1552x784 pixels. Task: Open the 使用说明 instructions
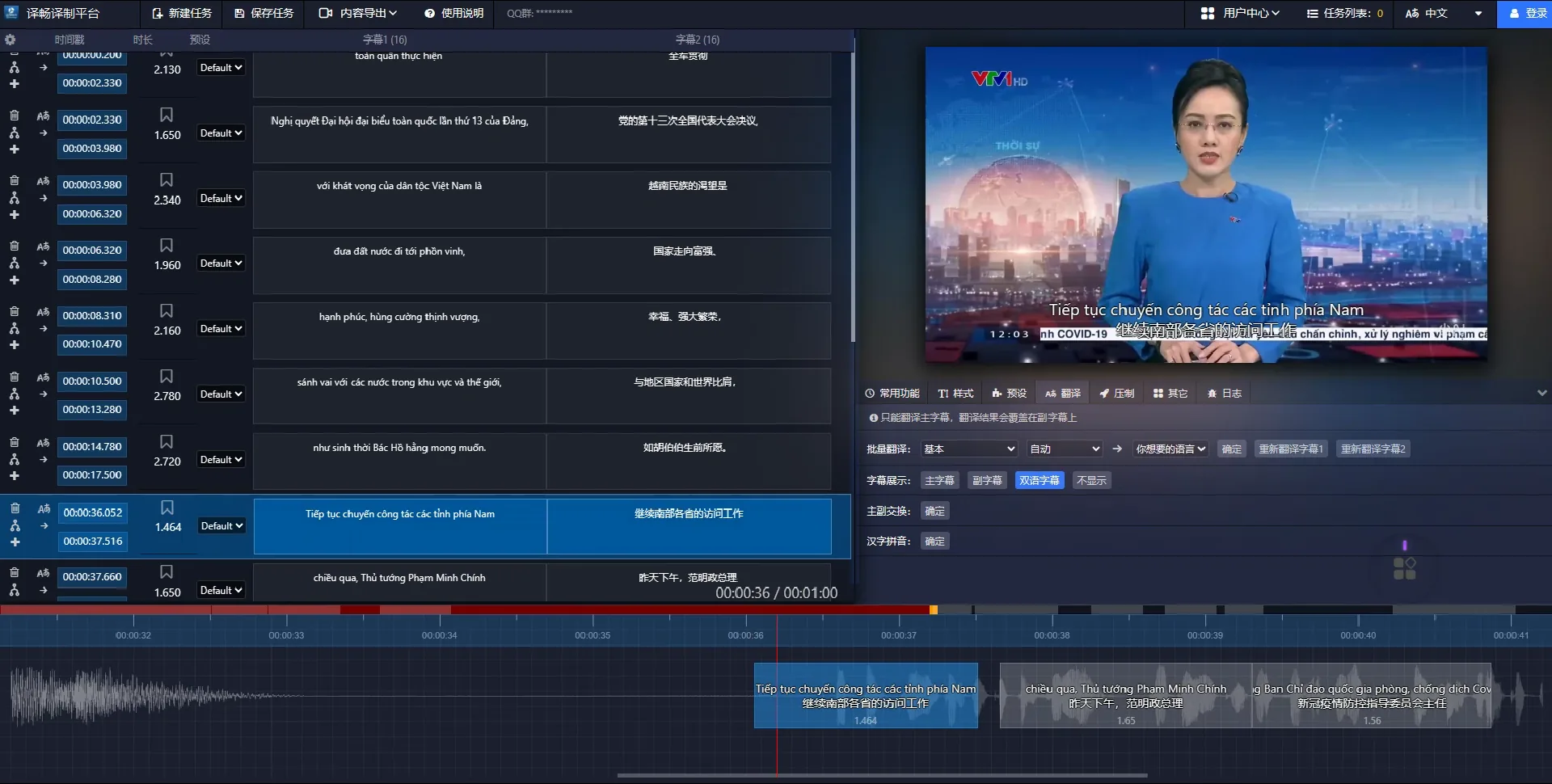coord(454,13)
